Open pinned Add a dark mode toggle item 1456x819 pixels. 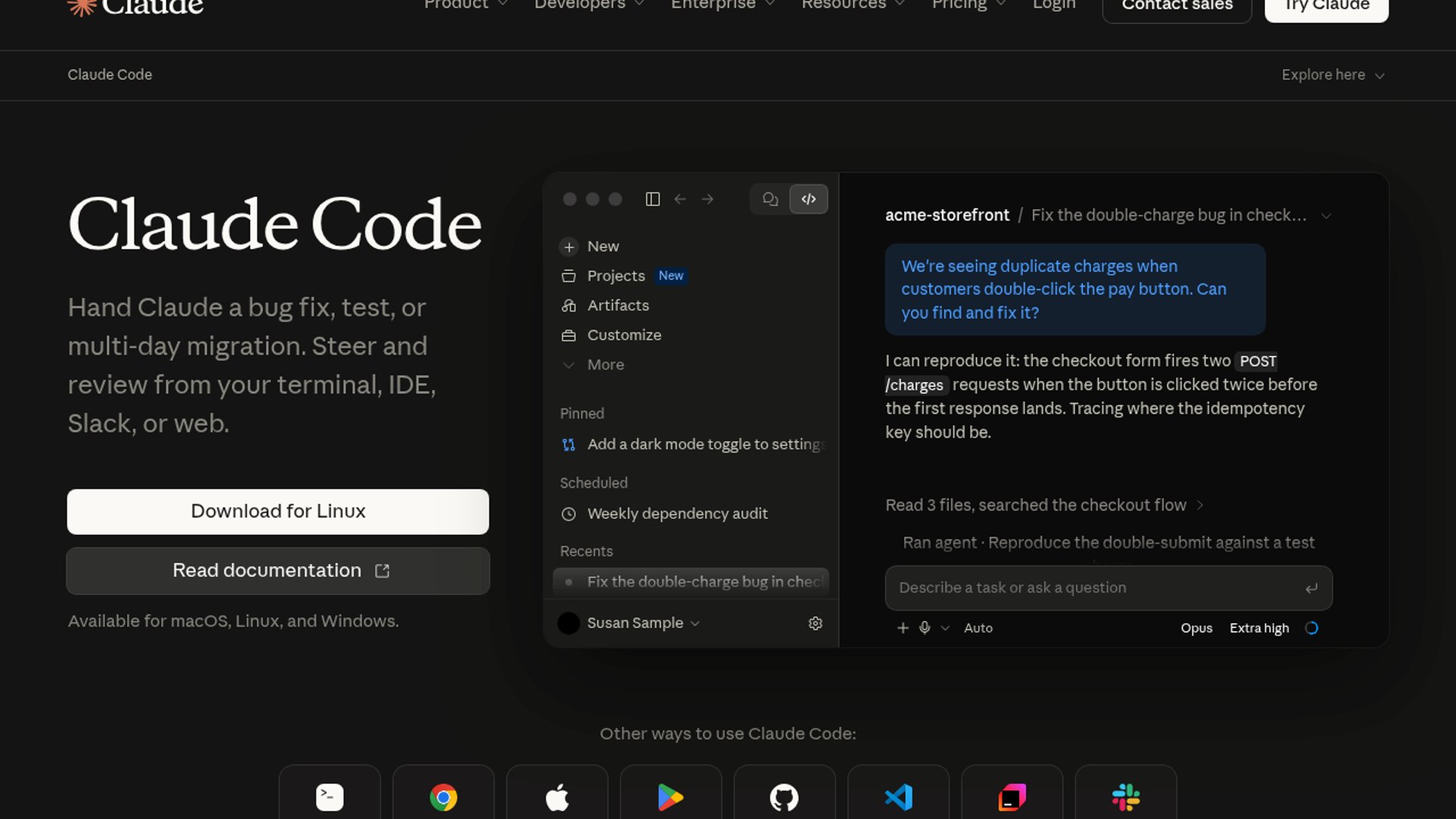pos(692,445)
